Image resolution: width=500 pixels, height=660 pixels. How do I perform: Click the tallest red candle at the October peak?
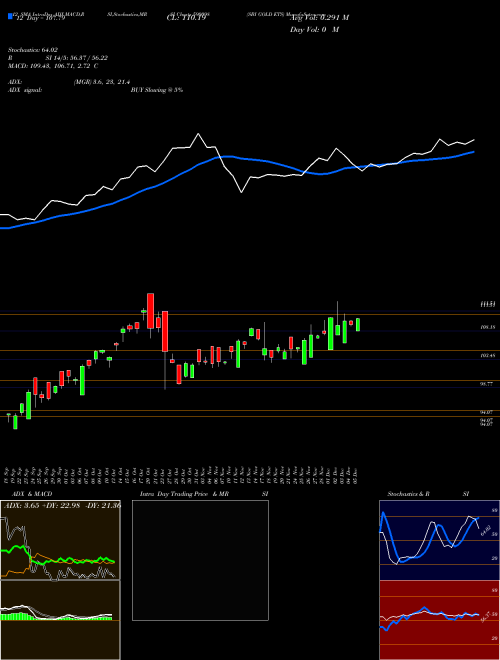[x=150, y=311]
